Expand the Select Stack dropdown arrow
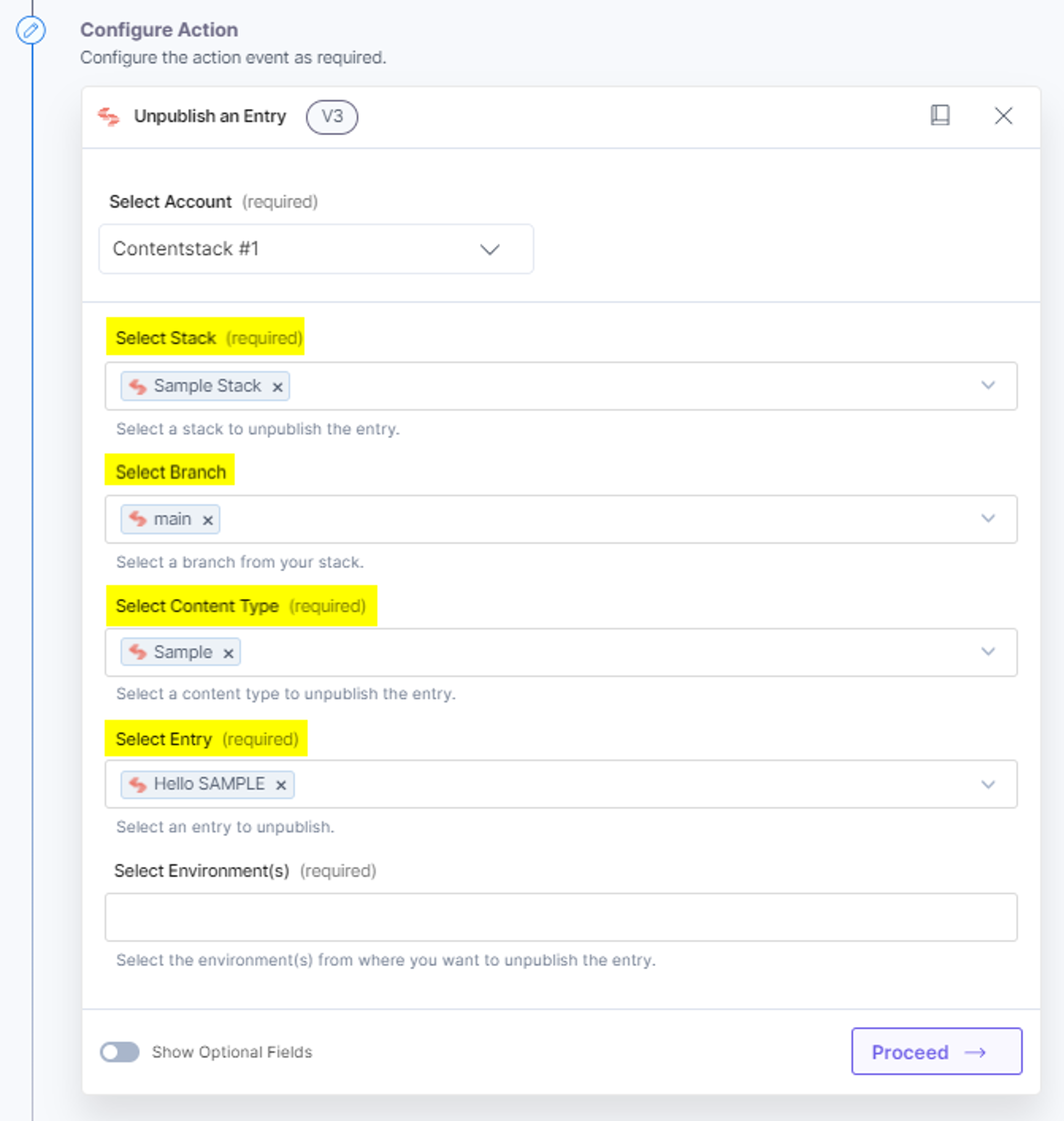 pyautogui.click(x=988, y=386)
